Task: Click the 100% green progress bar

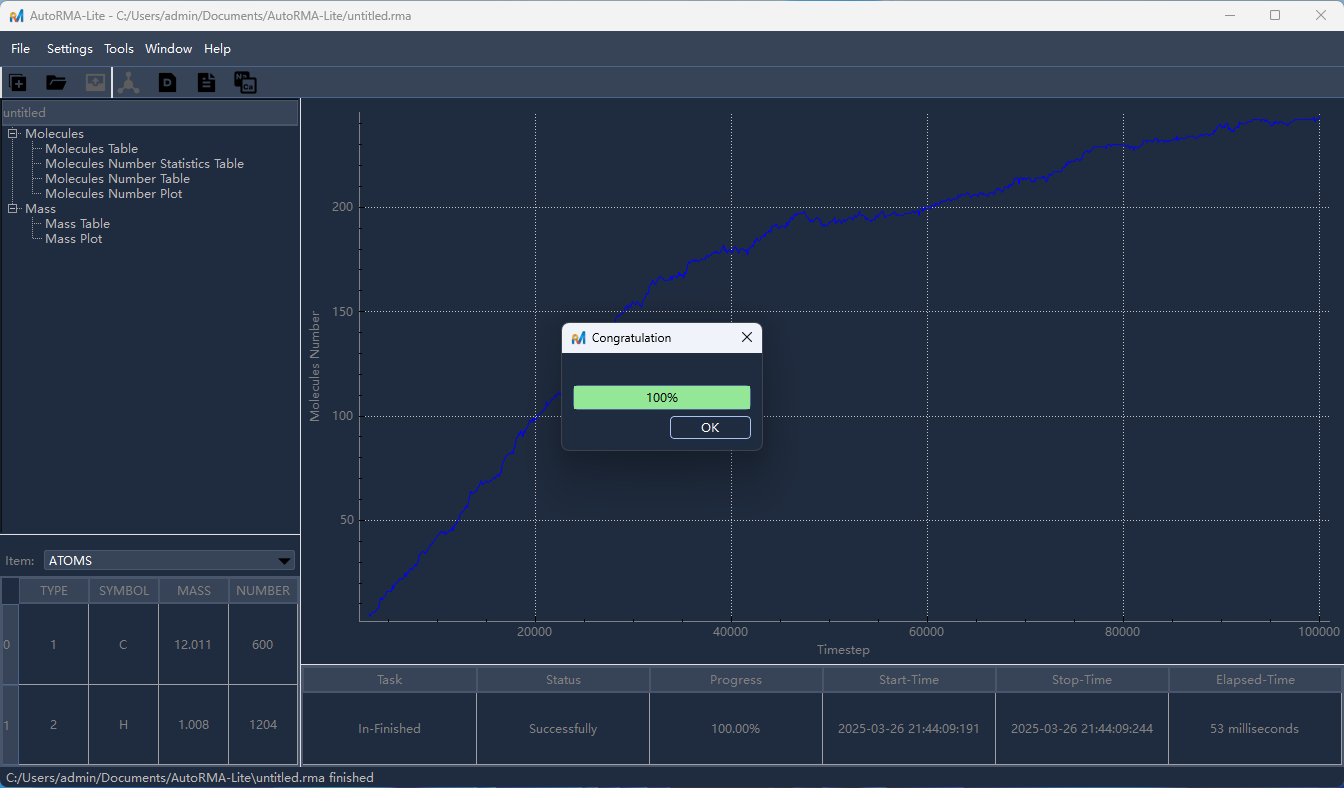Action: [x=661, y=398]
